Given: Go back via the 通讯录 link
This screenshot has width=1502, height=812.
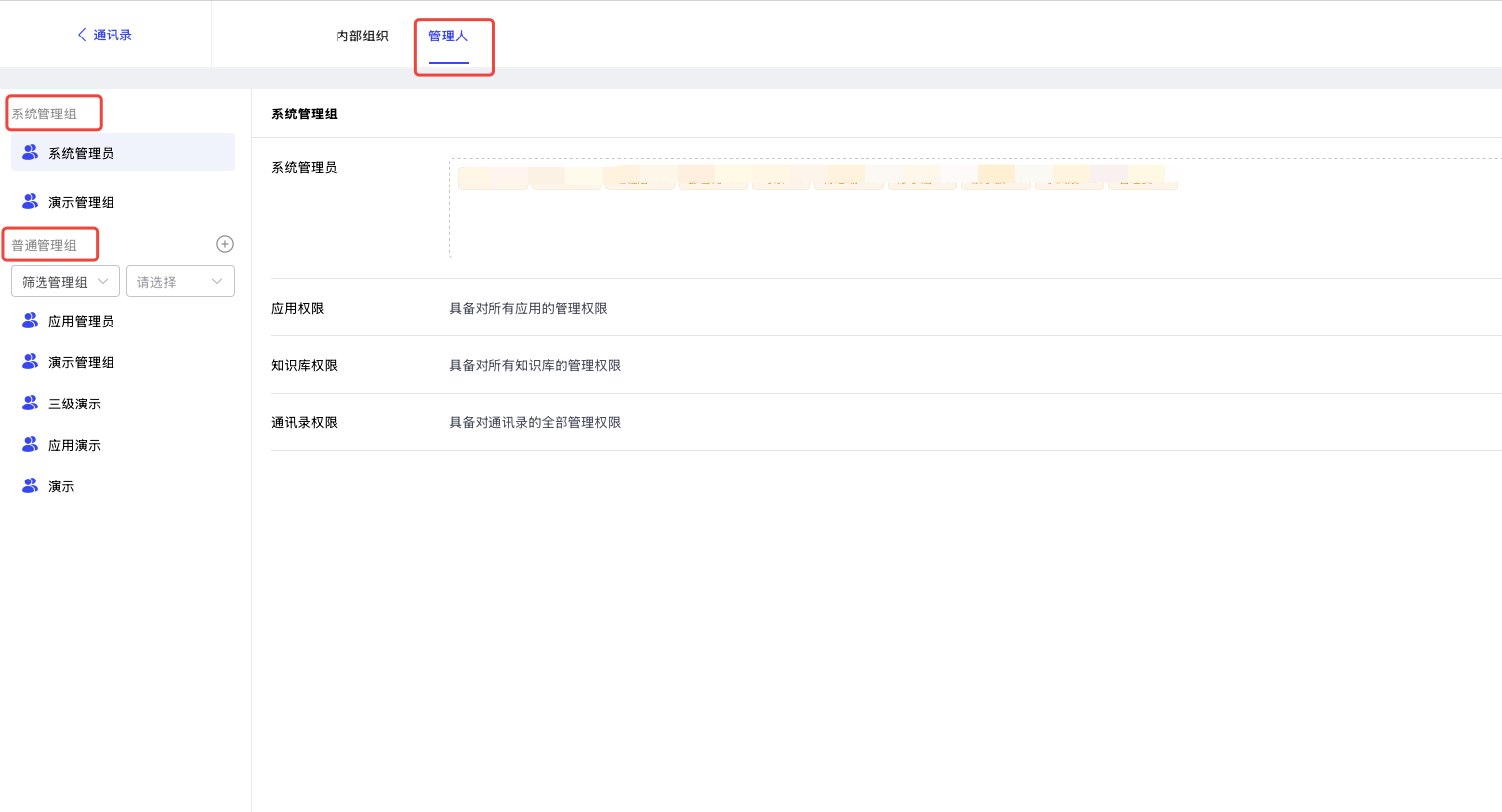Looking at the screenshot, I should [113, 35].
